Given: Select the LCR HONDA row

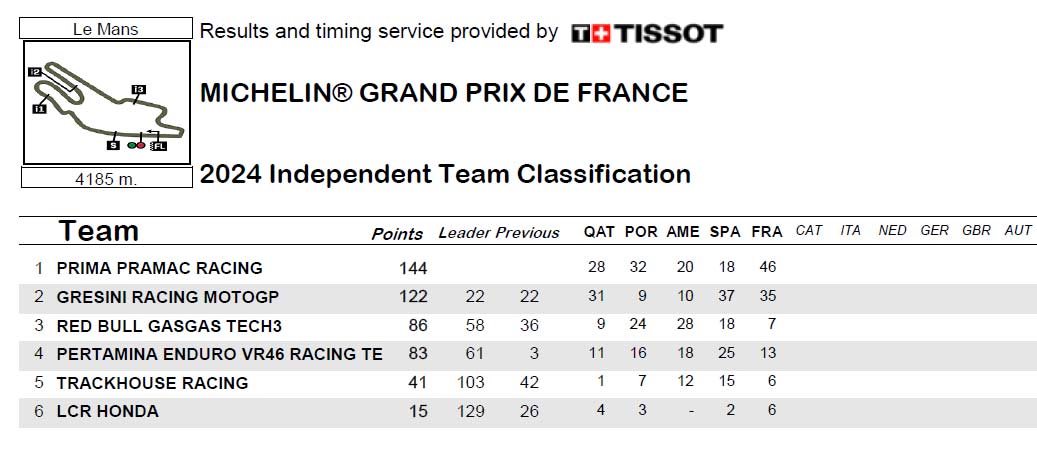Looking at the screenshot, I should (x=528, y=411).
